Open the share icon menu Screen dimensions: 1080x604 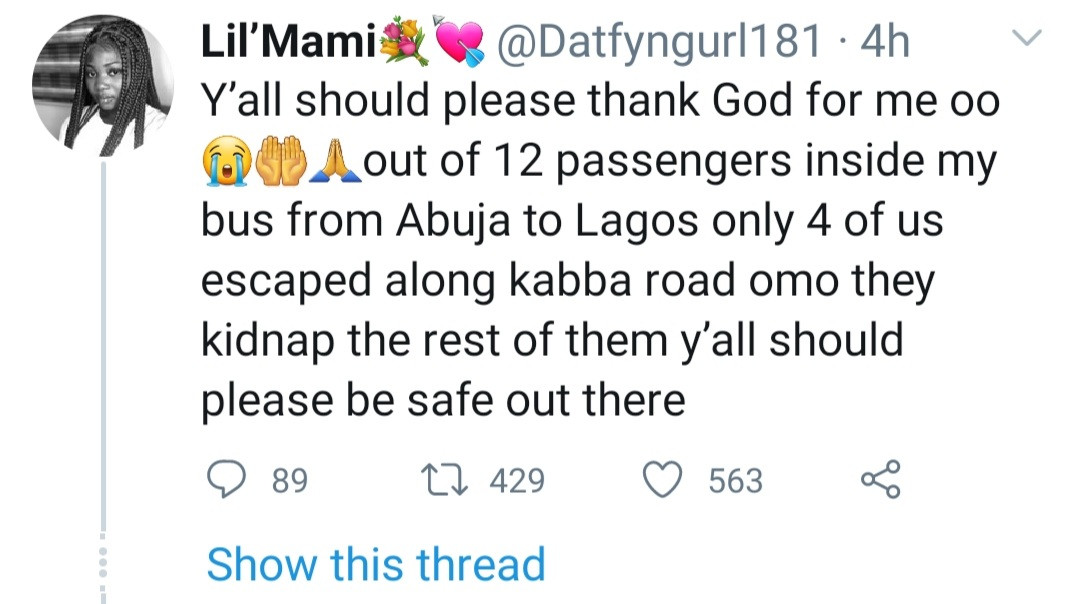880,480
